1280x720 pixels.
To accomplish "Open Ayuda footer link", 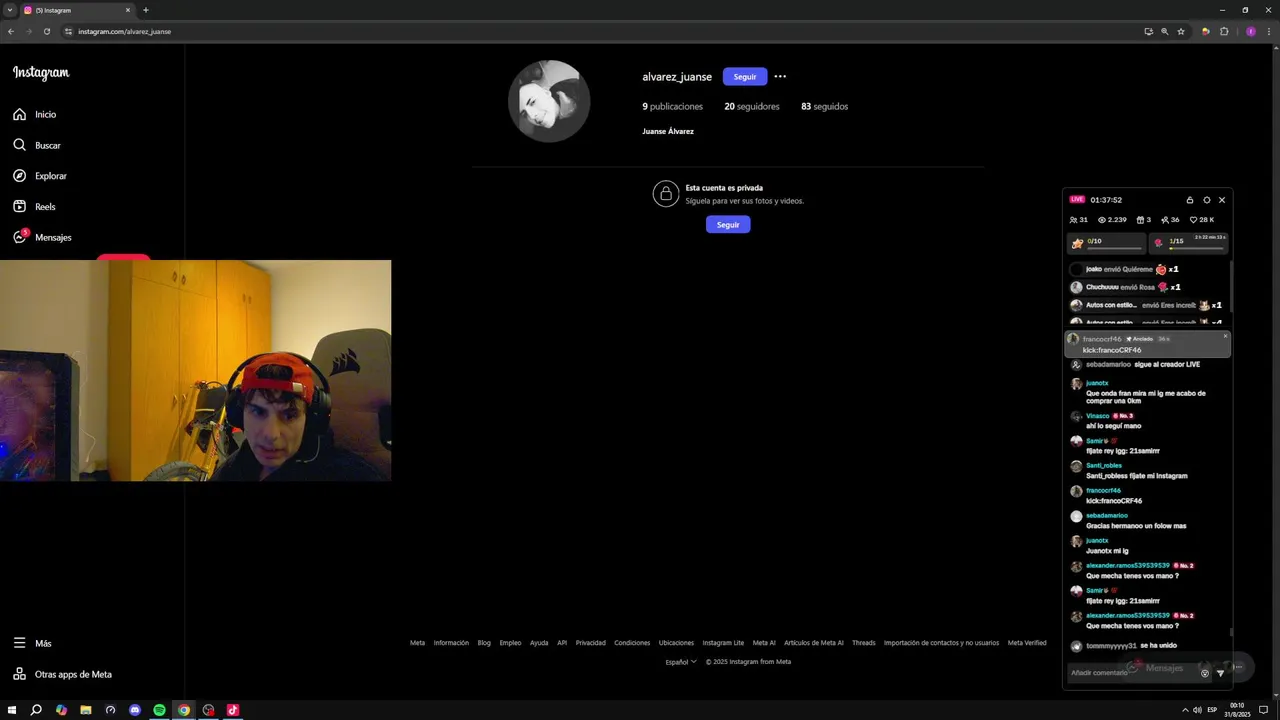I will 539,643.
